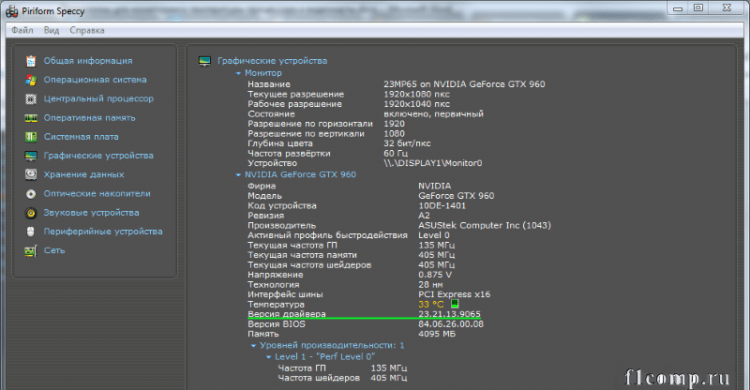Open the Вид menu
Screen dimensions: 750x390
51,30
